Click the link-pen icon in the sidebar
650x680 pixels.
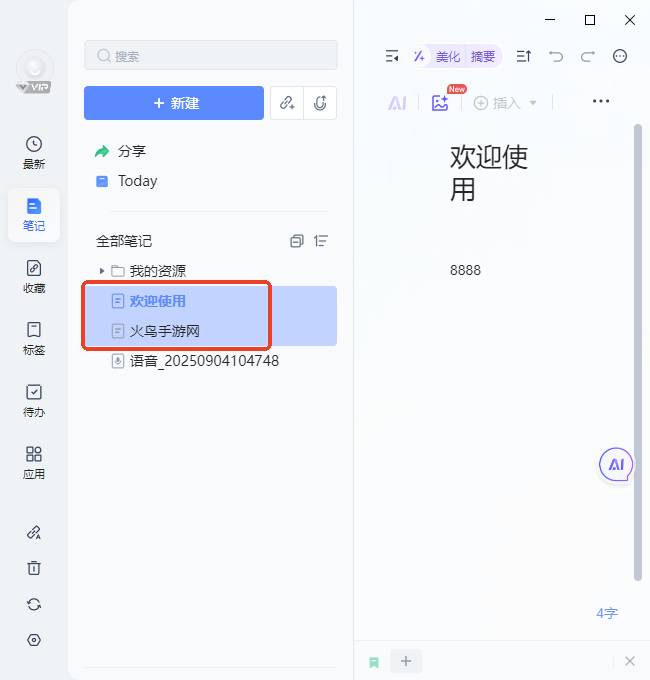pos(34,532)
